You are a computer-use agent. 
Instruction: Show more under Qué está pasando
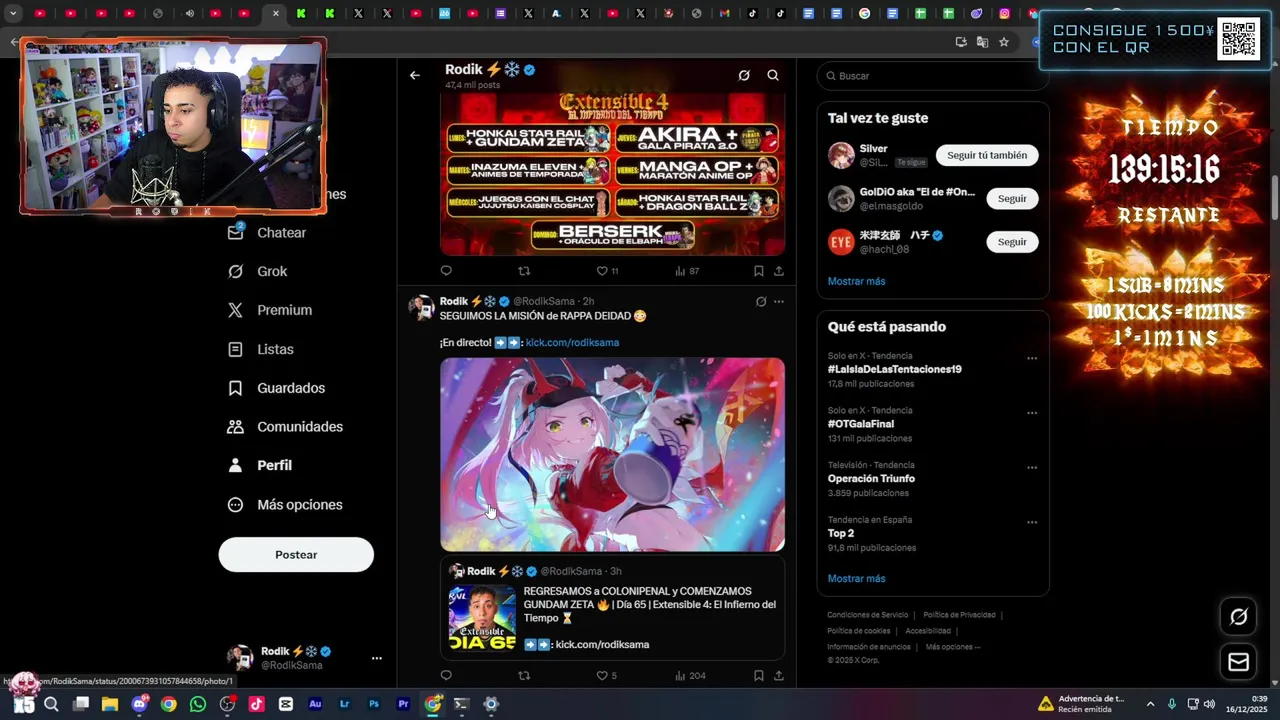tap(856, 578)
